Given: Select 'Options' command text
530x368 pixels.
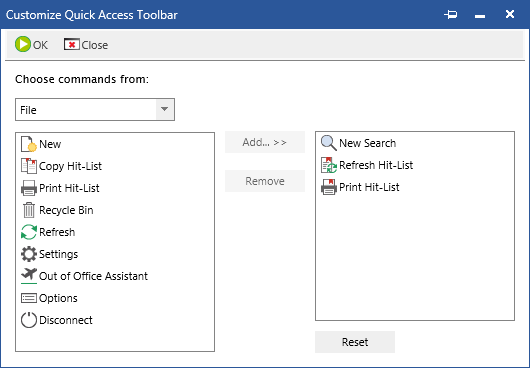Looking at the screenshot, I should click(58, 298).
